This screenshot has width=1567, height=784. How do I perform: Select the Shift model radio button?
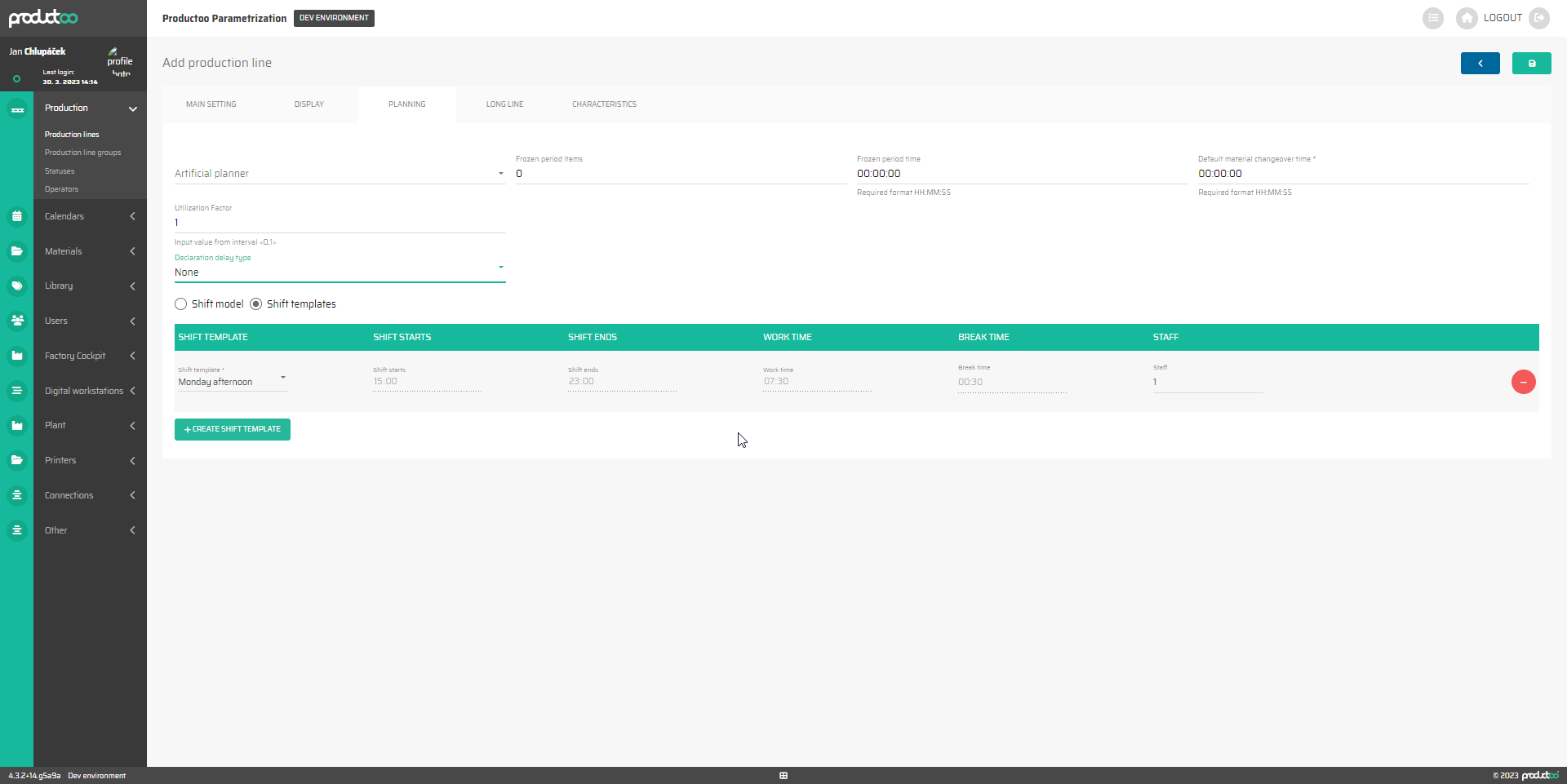[x=181, y=304]
